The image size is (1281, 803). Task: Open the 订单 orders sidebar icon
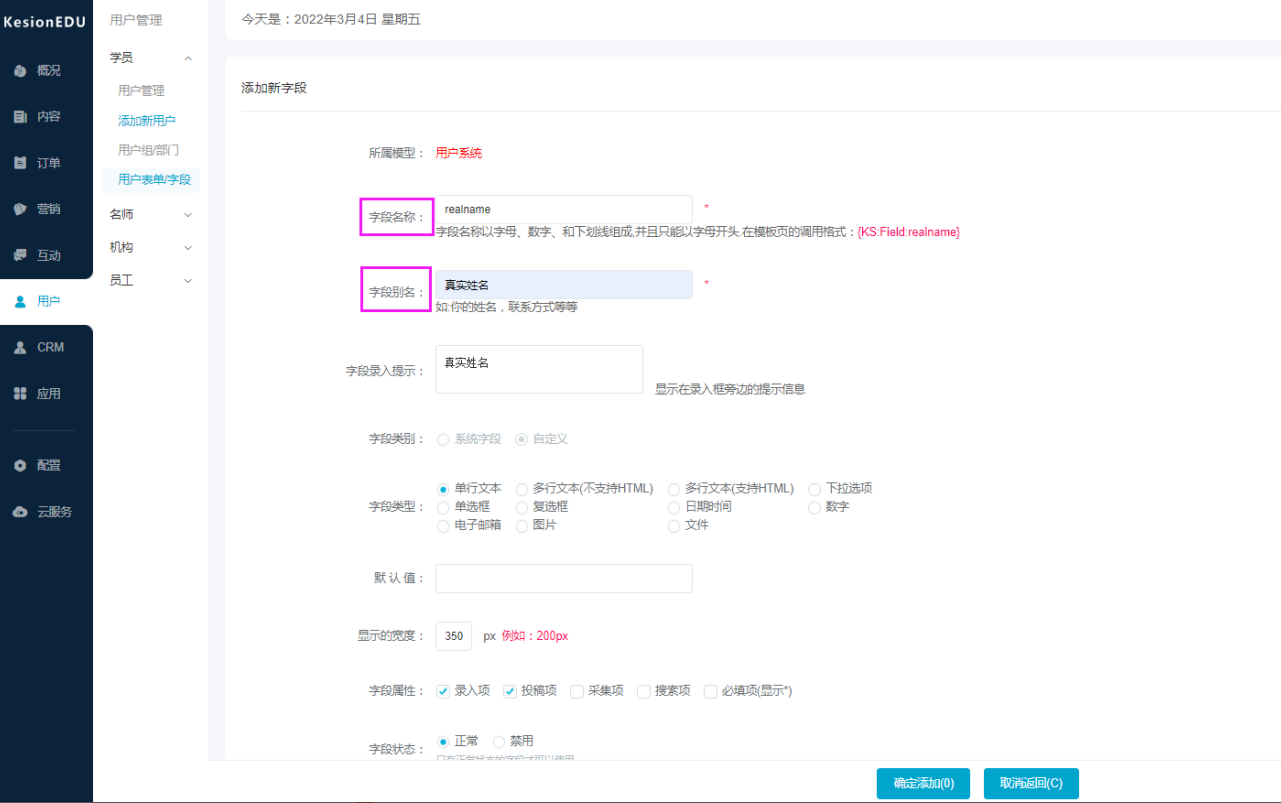coord(20,163)
